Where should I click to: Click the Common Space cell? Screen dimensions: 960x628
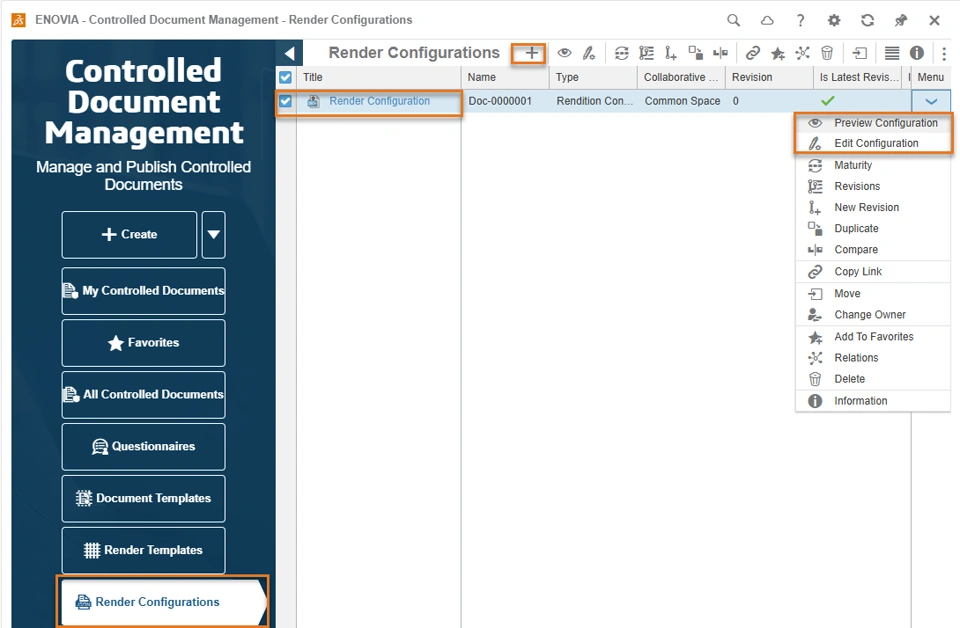coord(681,101)
